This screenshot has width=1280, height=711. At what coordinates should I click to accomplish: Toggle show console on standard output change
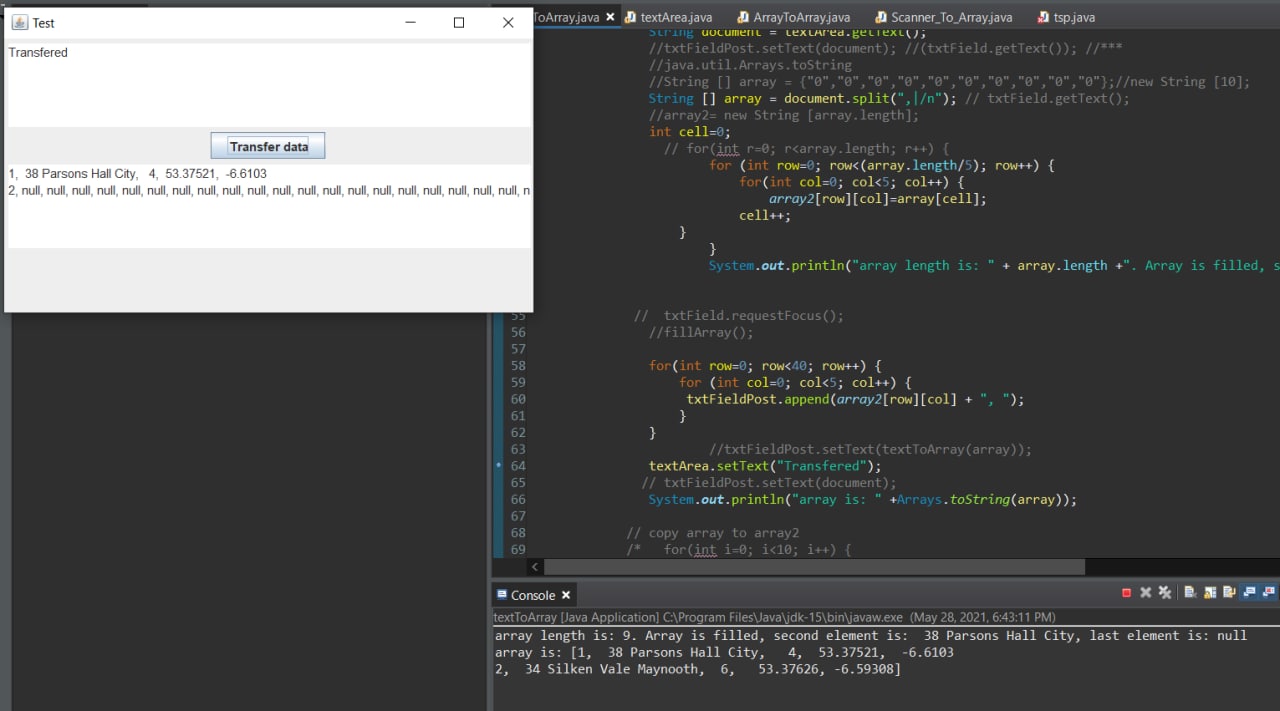[x=1249, y=593]
